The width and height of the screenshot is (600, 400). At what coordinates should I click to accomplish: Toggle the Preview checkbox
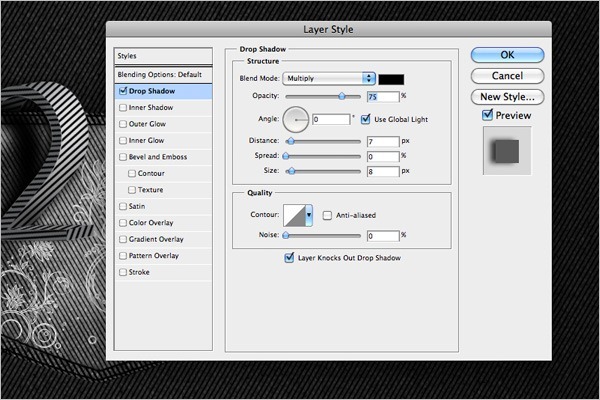[487, 114]
